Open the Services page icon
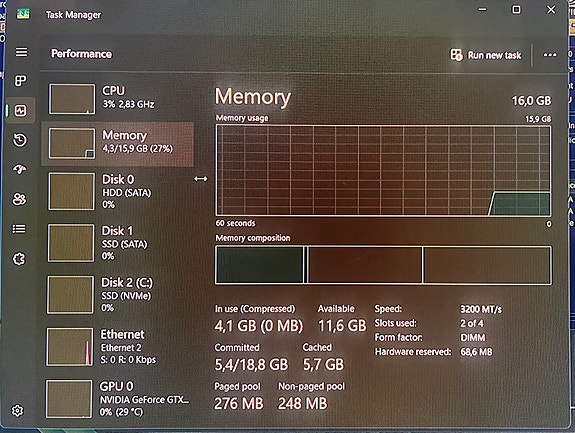Screen dimensions: 575x433 (x=19, y=259)
